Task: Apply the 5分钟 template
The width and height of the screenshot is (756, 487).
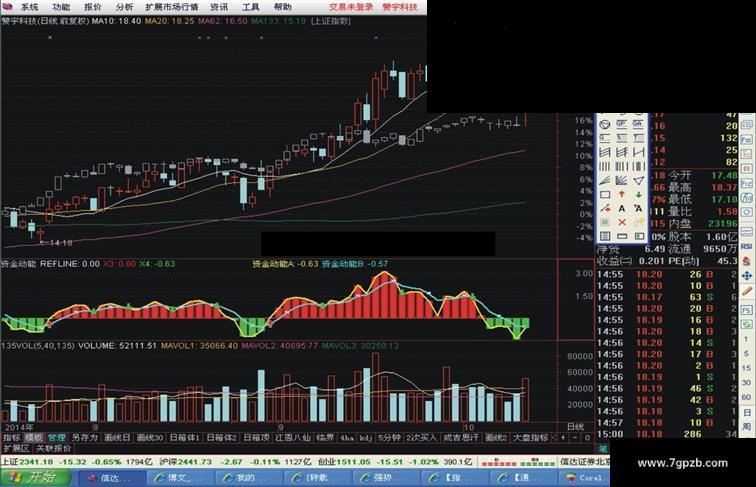Action: pyautogui.click(x=389, y=437)
